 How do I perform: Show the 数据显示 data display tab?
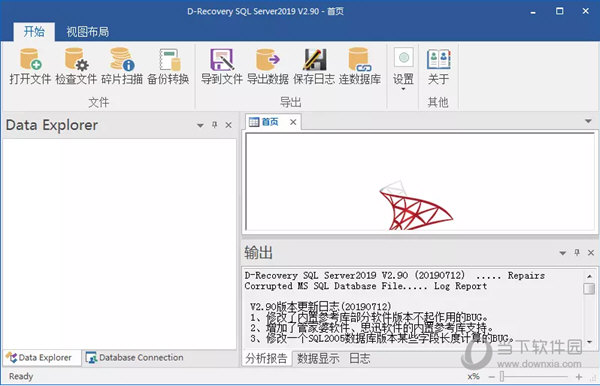tap(318, 358)
